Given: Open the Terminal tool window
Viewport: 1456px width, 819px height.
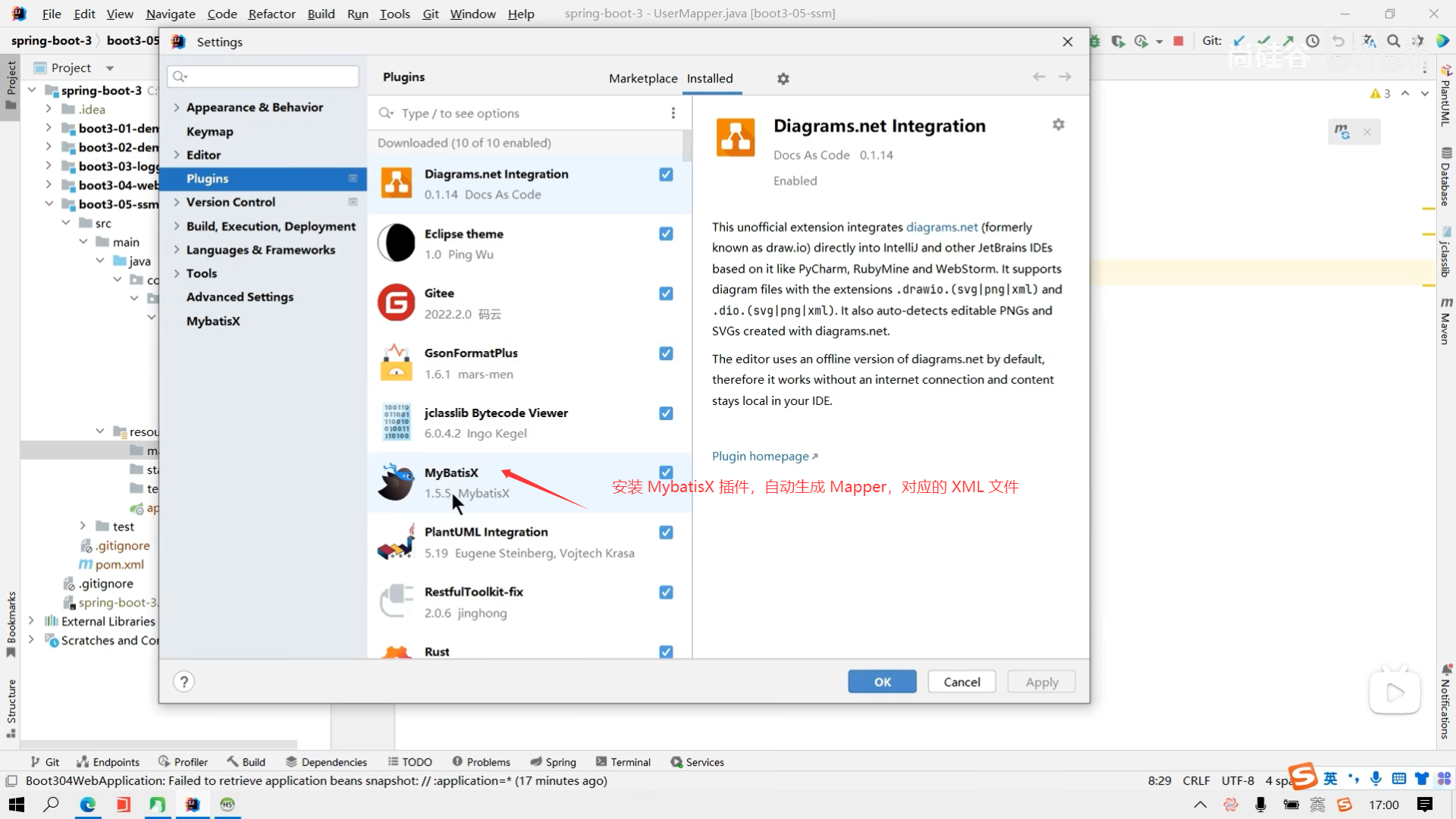Looking at the screenshot, I should point(623,762).
